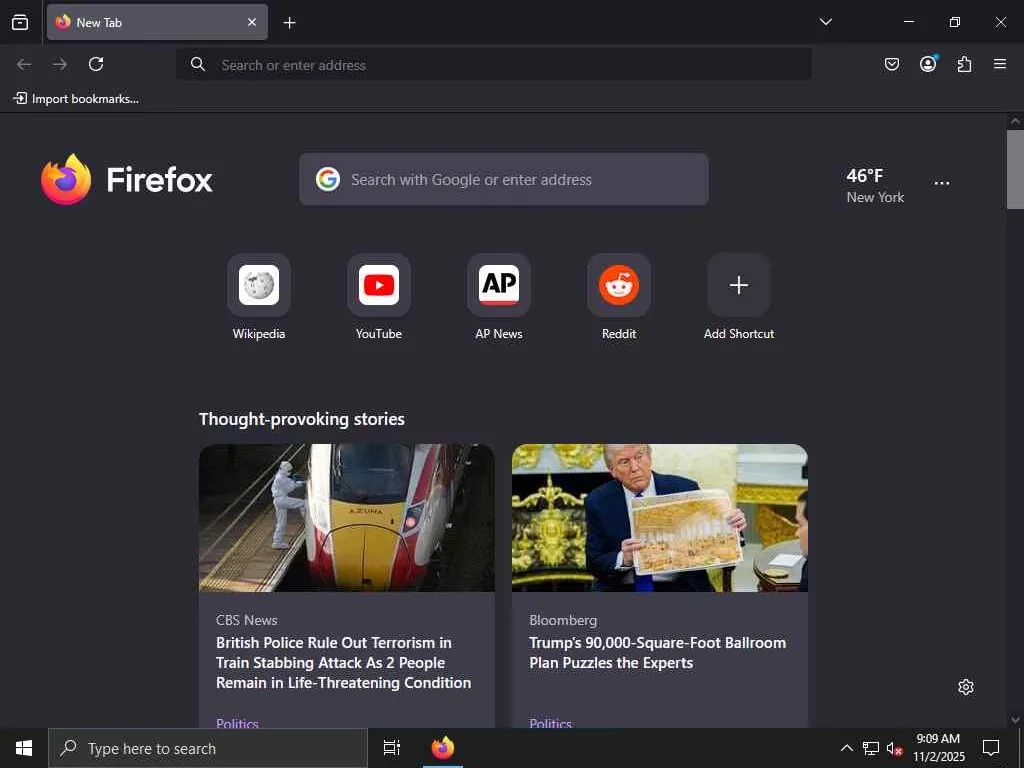Click Firefox icon in taskbar
Viewport: 1024px width, 768px height.
[x=443, y=748]
